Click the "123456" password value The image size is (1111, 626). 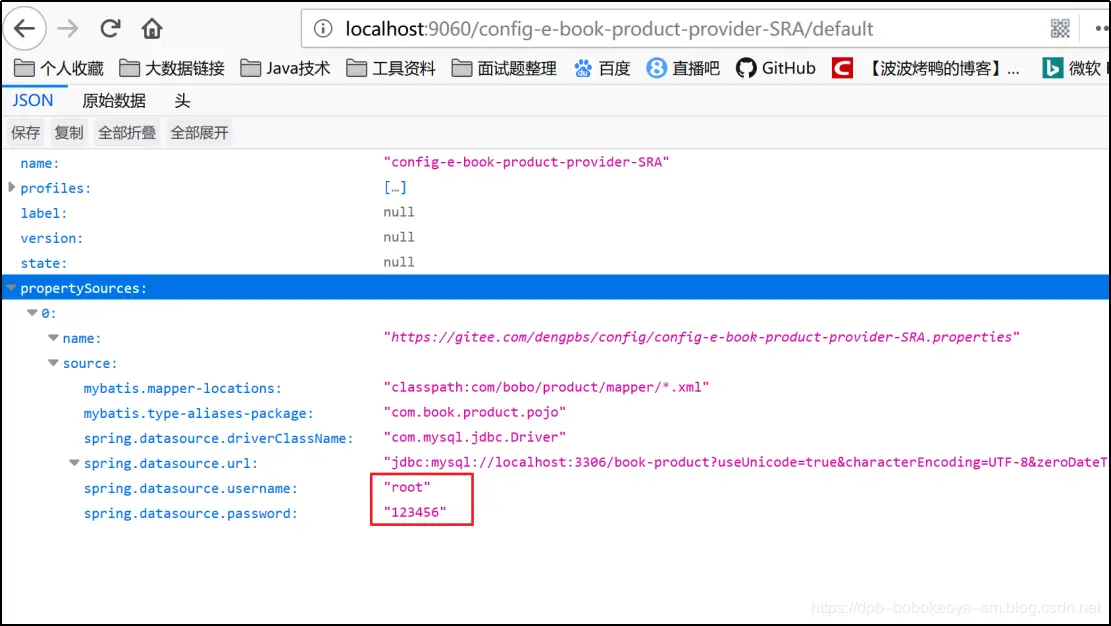point(415,512)
